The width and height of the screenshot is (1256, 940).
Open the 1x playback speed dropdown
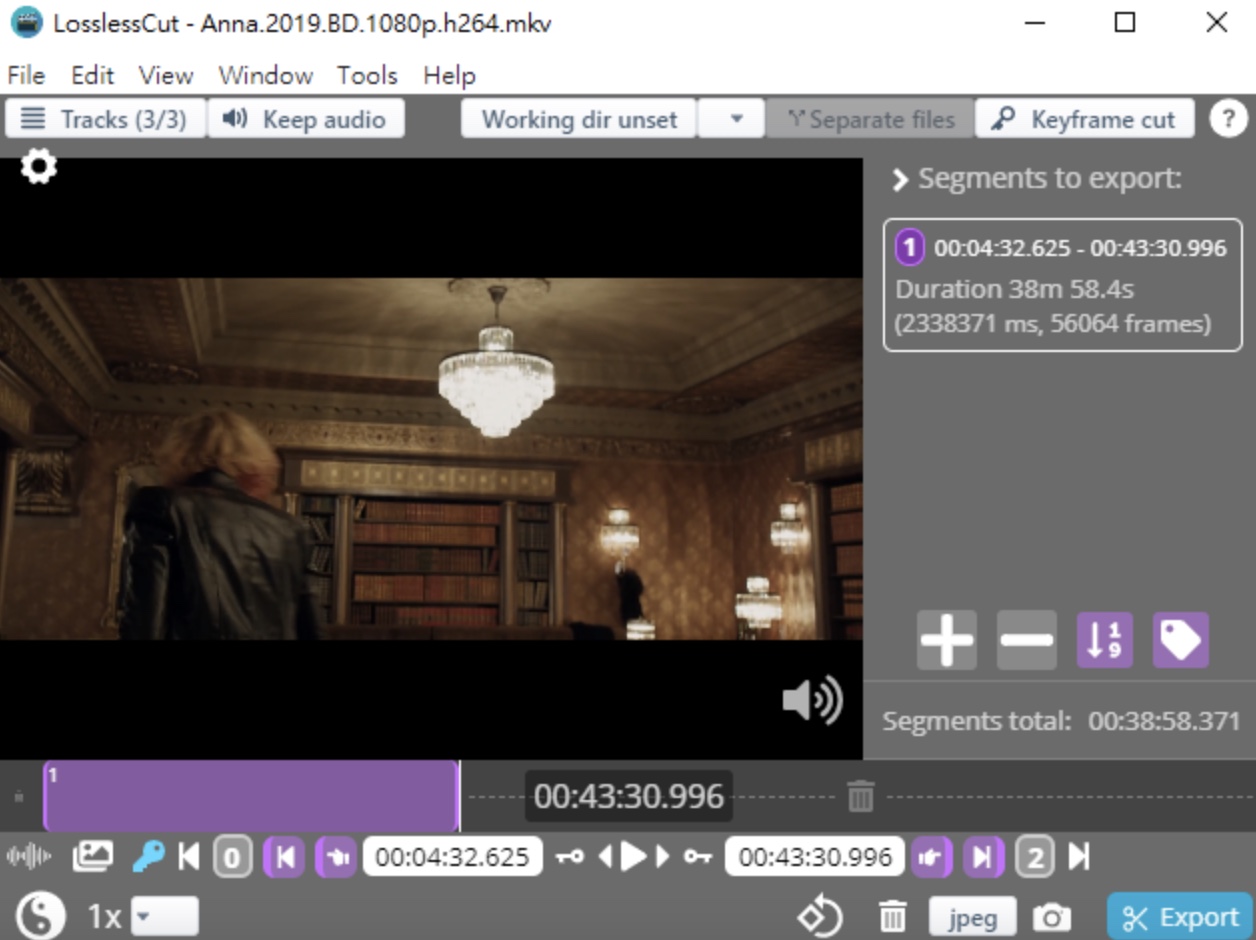click(x=165, y=916)
